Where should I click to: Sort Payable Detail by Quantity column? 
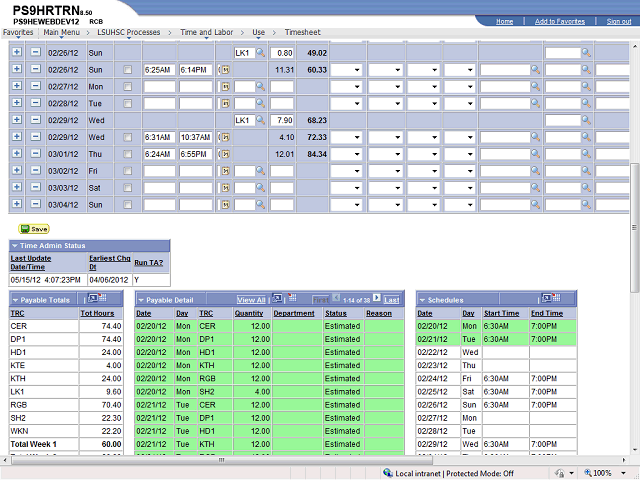[249, 313]
